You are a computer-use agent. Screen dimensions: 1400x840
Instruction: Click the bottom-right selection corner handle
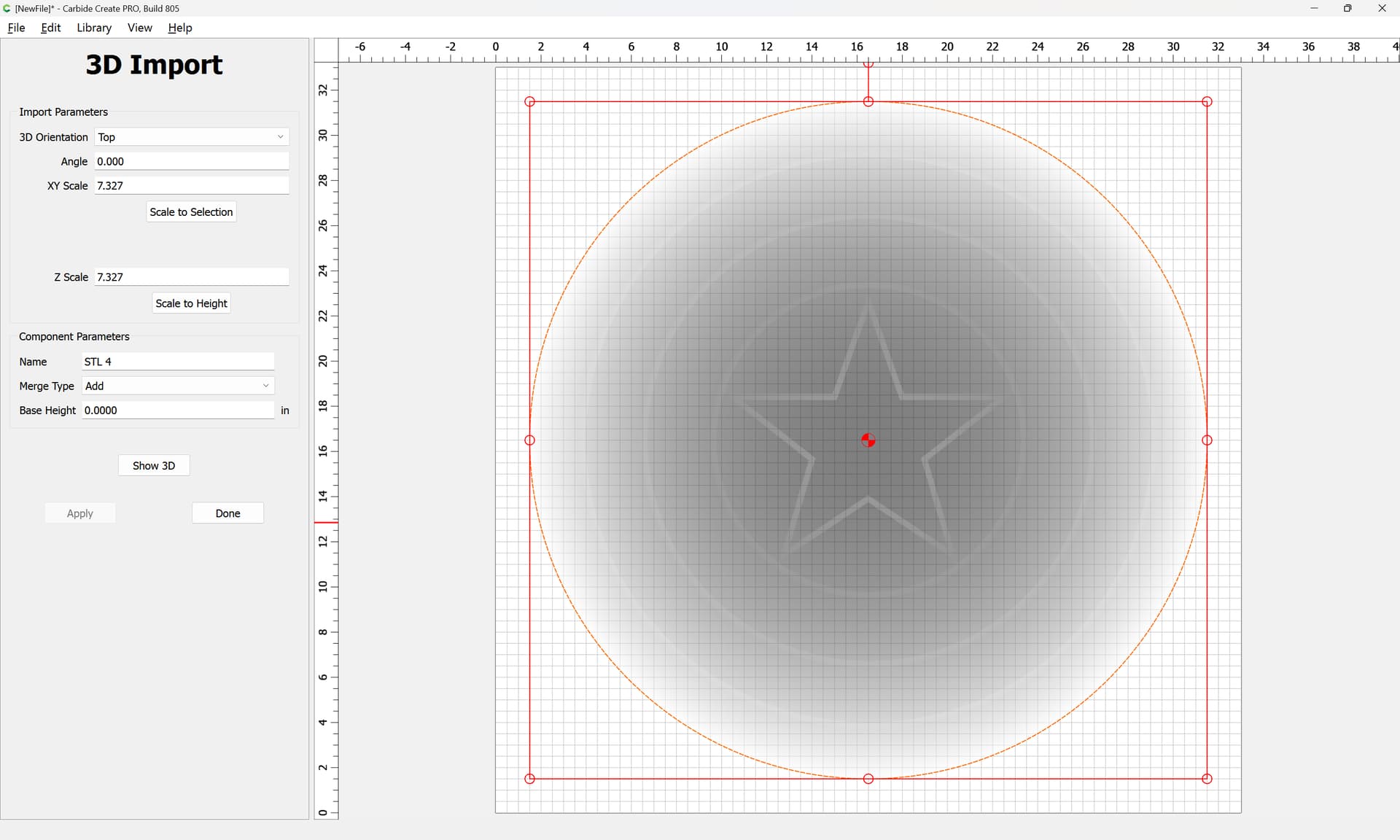[1207, 779]
